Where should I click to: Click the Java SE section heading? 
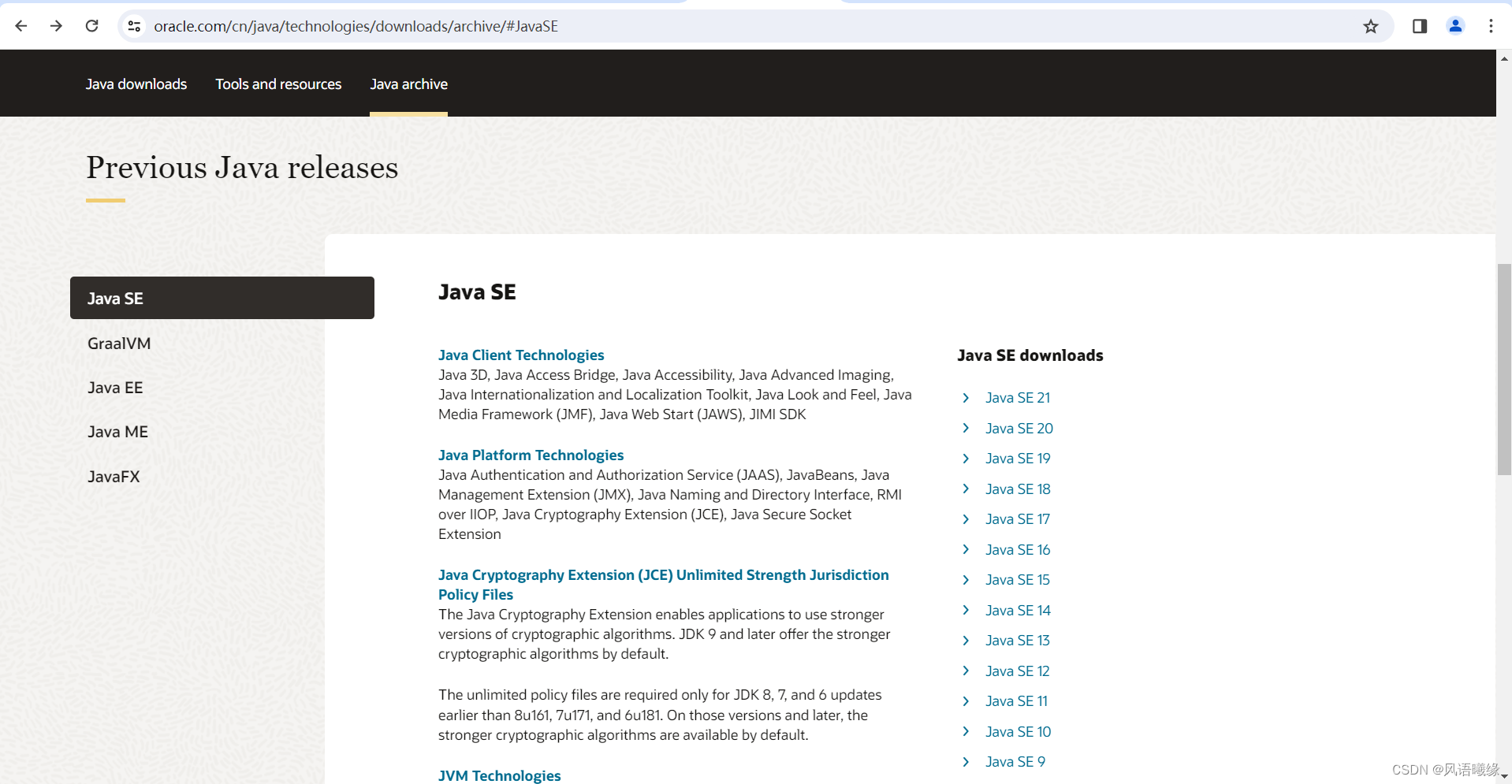[x=477, y=292]
